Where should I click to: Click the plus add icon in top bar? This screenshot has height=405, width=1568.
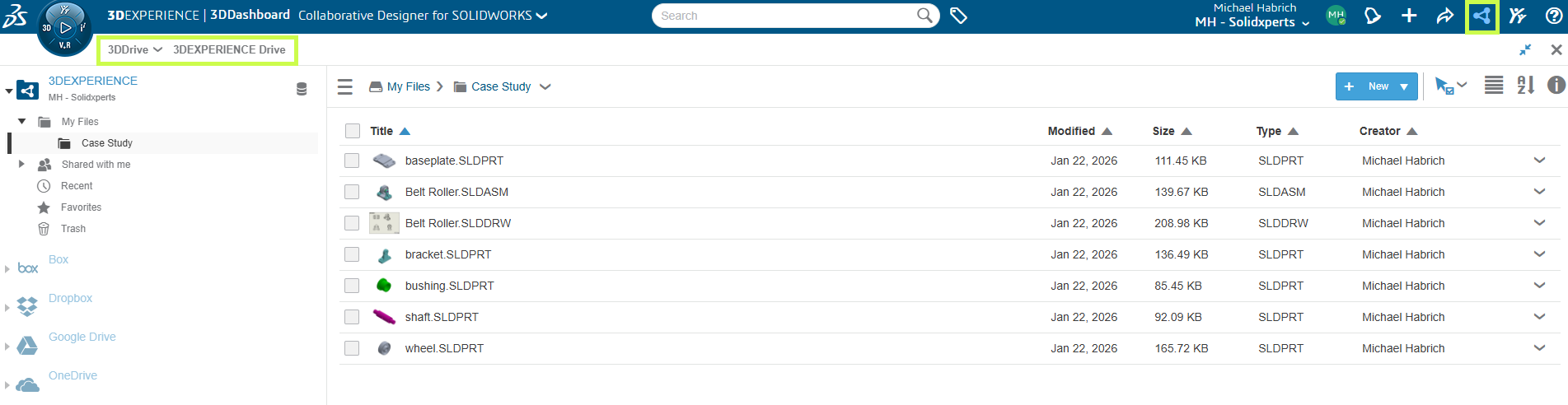click(1409, 16)
